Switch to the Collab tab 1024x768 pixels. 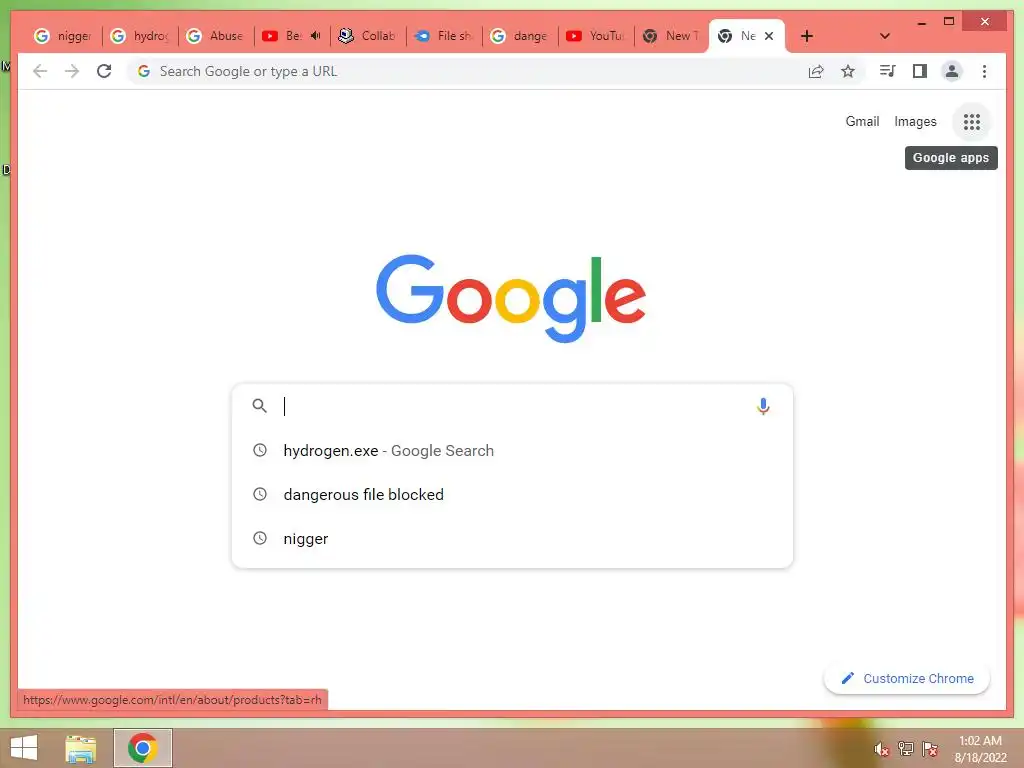pos(368,36)
